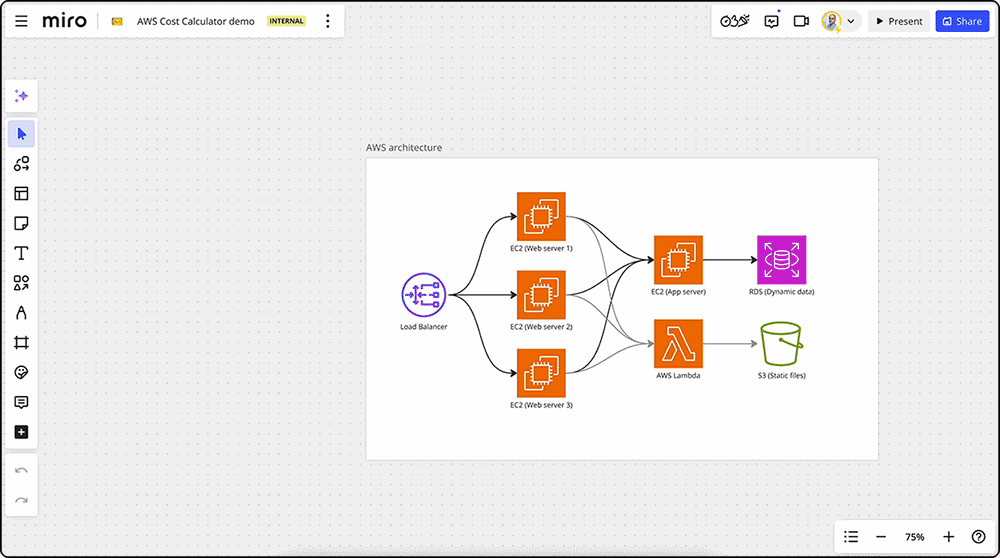1000x558 pixels.
Task: Select the Frame tool
Action: pyautogui.click(x=21, y=343)
